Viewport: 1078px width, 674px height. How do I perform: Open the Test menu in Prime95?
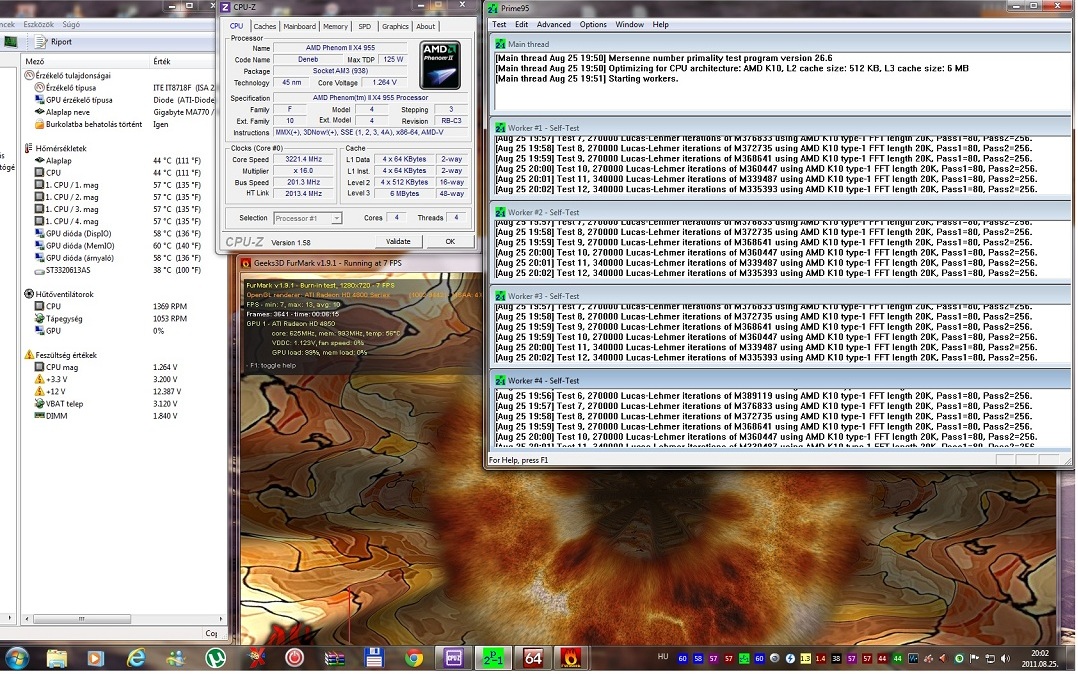[x=499, y=24]
